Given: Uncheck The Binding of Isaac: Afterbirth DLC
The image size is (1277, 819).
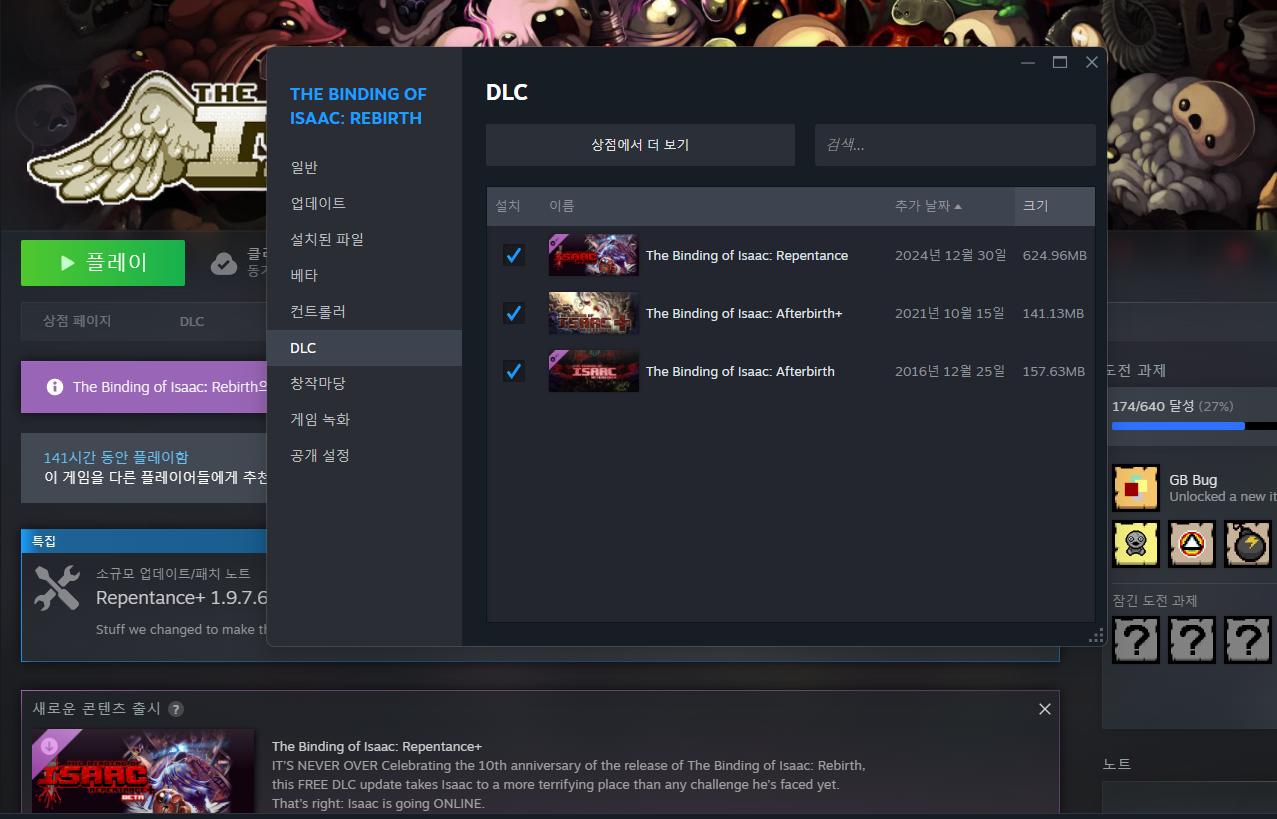Looking at the screenshot, I should pos(514,371).
